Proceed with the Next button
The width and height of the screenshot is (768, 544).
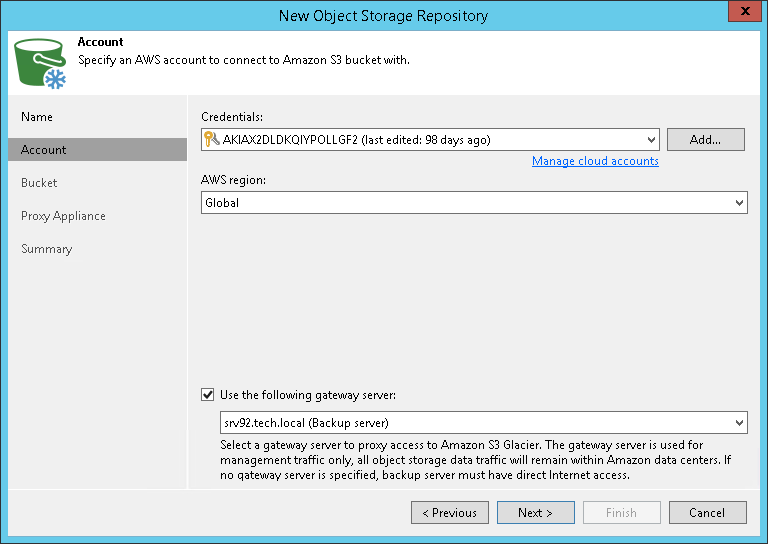pos(535,513)
